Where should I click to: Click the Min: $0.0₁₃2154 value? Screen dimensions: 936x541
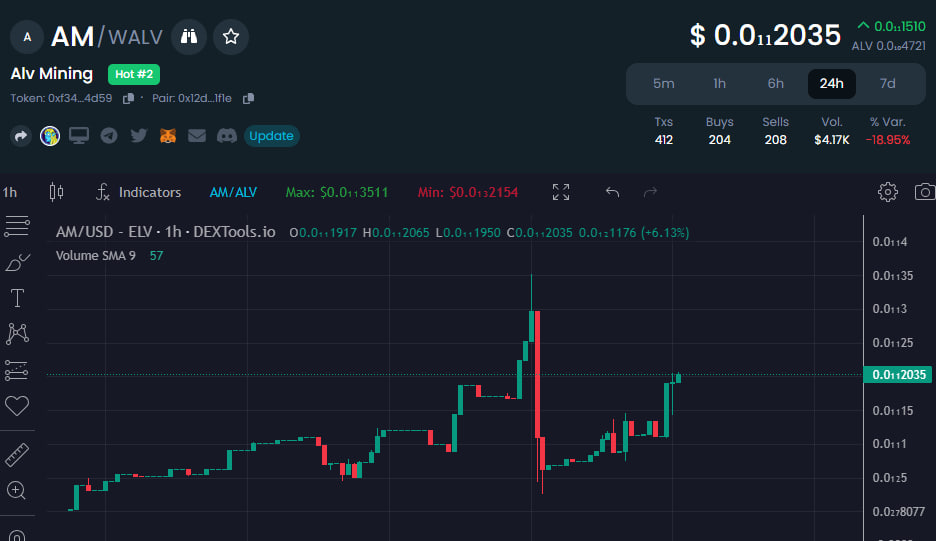[467, 192]
